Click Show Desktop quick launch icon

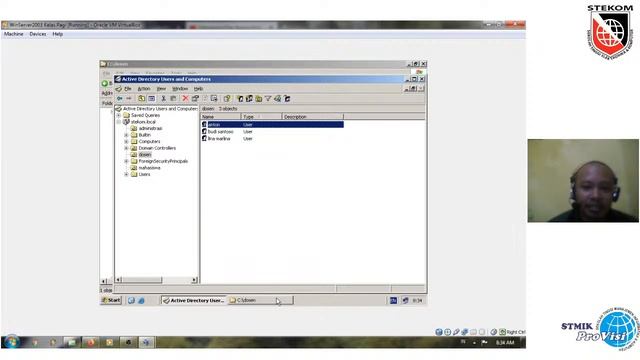131,301
